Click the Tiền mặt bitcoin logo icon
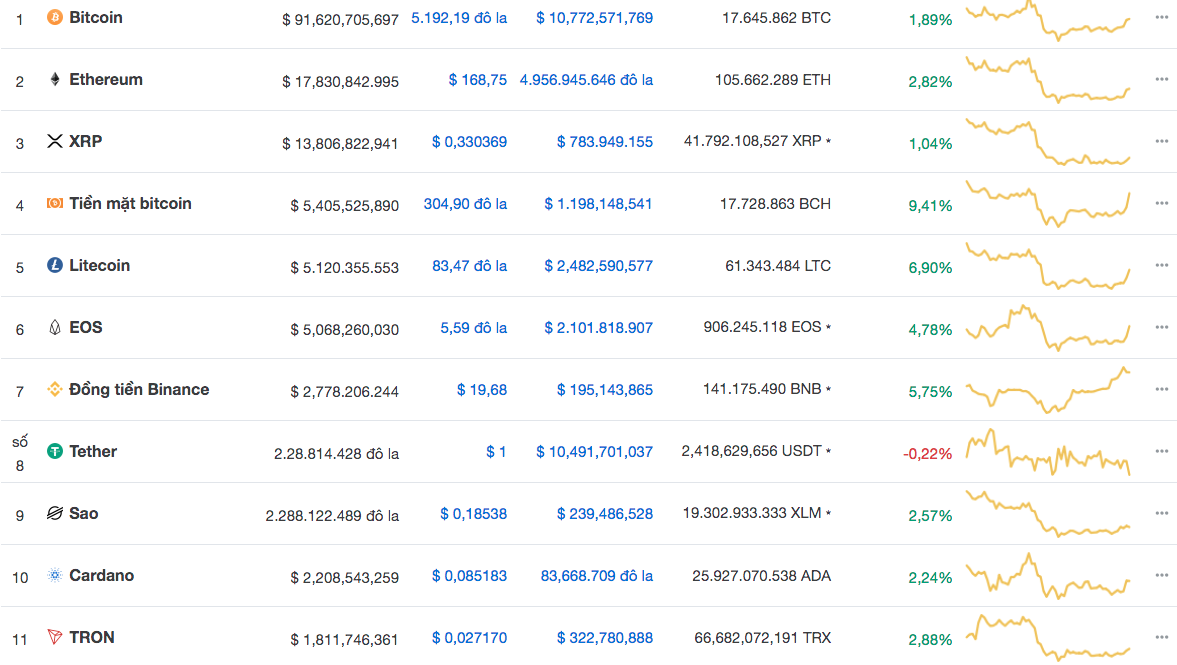 coord(55,203)
